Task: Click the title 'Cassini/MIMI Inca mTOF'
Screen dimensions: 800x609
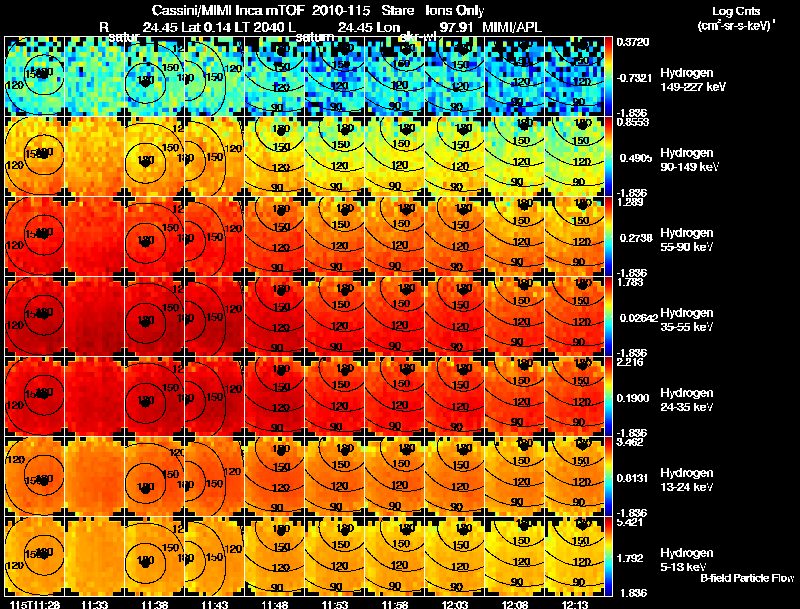Action: click(228, 10)
